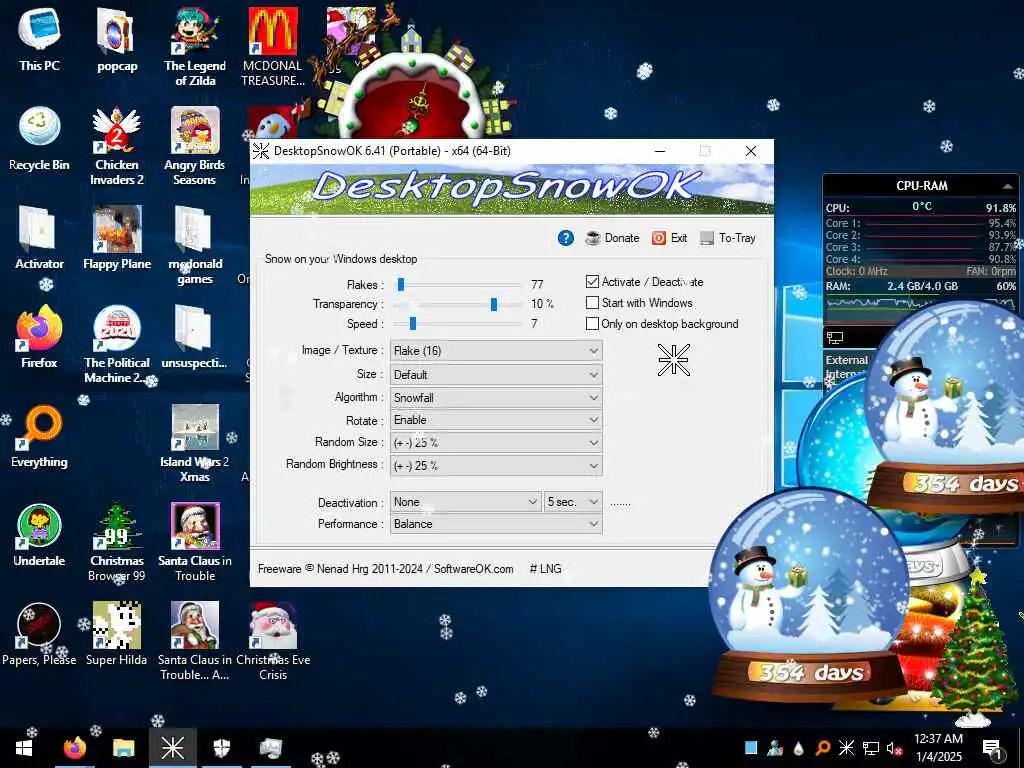The height and width of the screenshot is (768, 1024).
Task: Open the Random Size dropdown
Action: click(496, 443)
